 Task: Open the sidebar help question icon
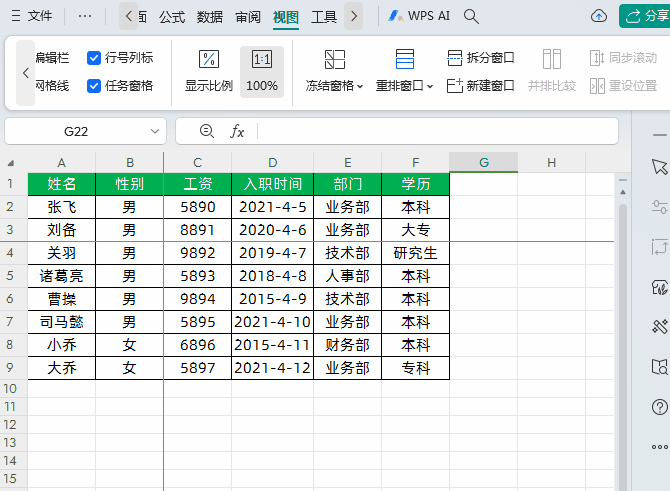click(660, 407)
